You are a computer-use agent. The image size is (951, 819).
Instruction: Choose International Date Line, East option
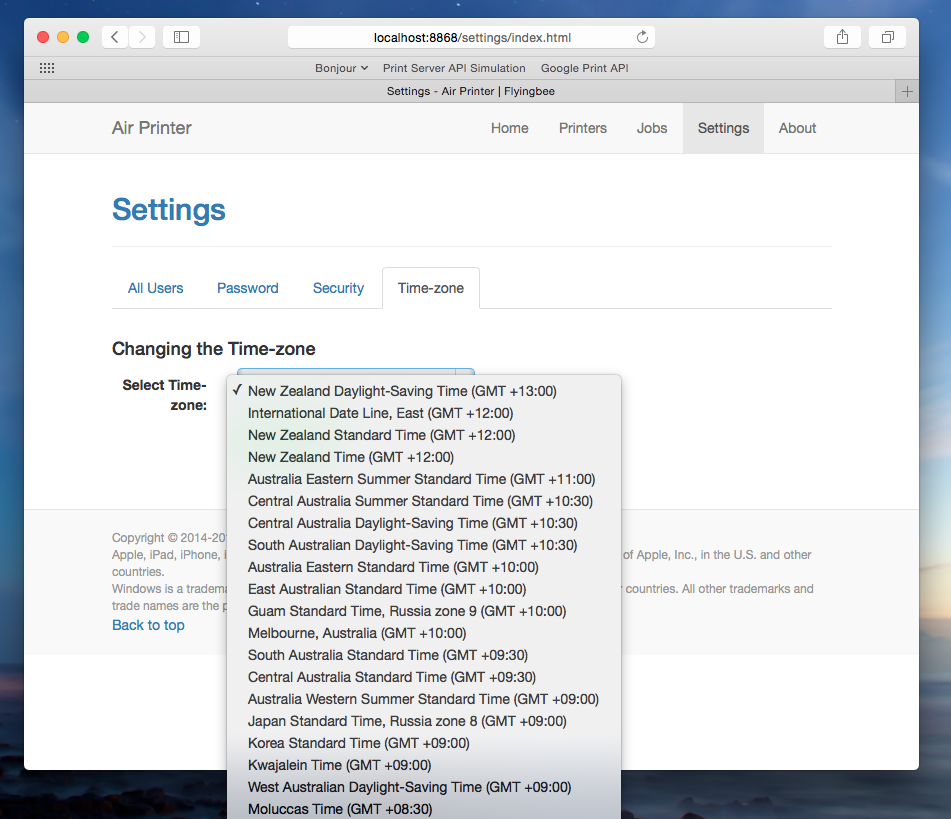pyautogui.click(x=424, y=413)
